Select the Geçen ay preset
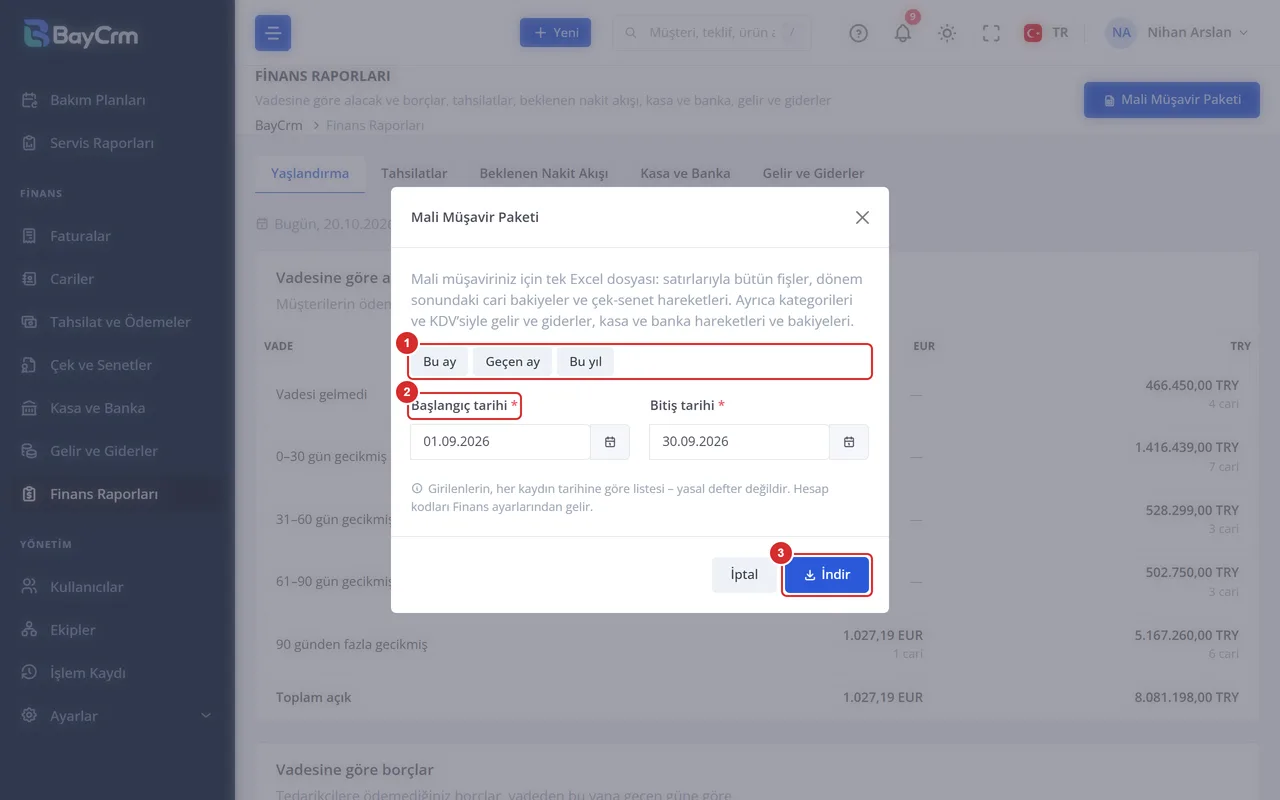 pos(513,362)
